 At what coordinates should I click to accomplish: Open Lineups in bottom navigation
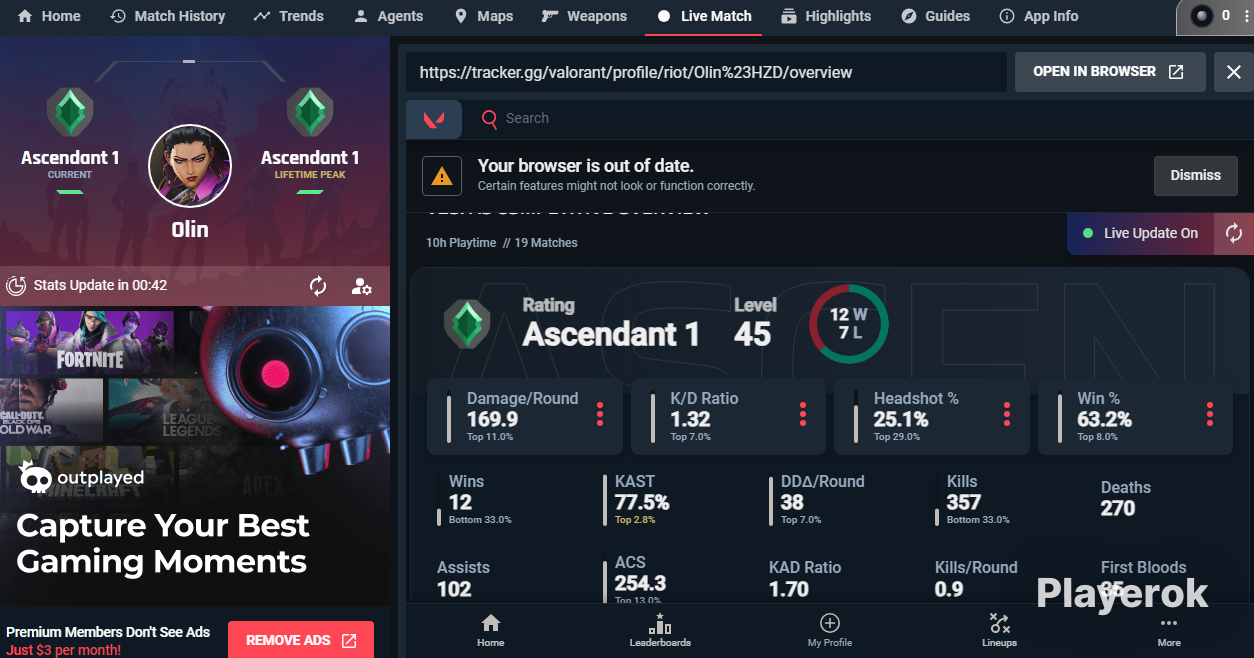click(x=999, y=630)
